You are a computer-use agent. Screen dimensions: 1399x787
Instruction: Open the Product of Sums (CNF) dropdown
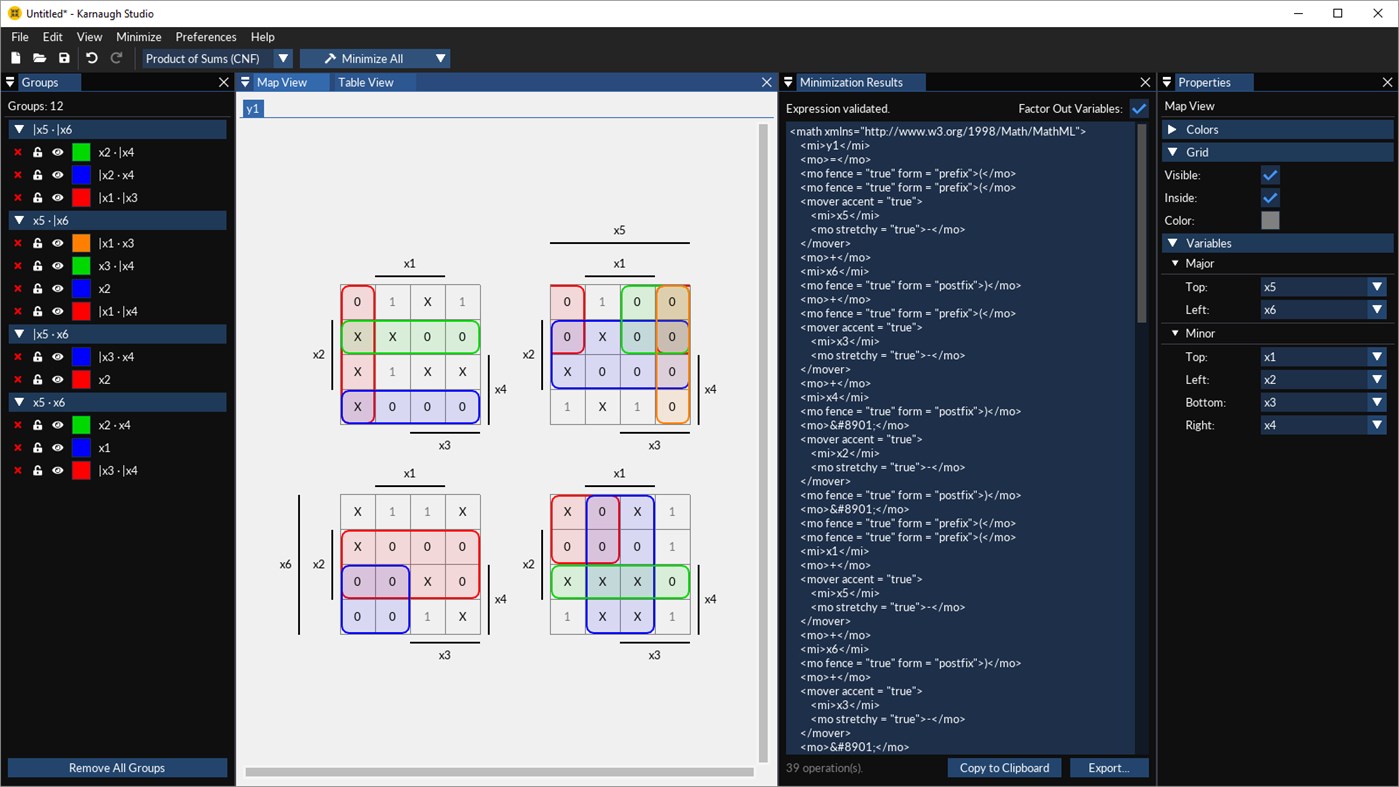click(283, 58)
